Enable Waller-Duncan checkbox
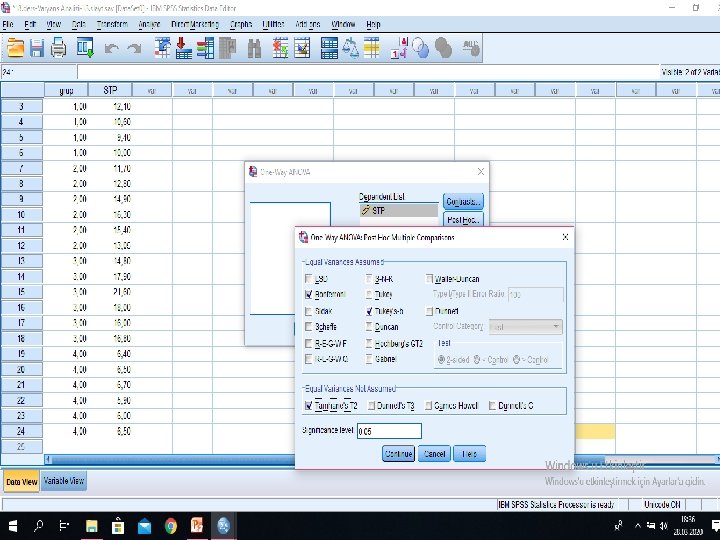Screen dimensions: 720x540 click(x=429, y=279)
